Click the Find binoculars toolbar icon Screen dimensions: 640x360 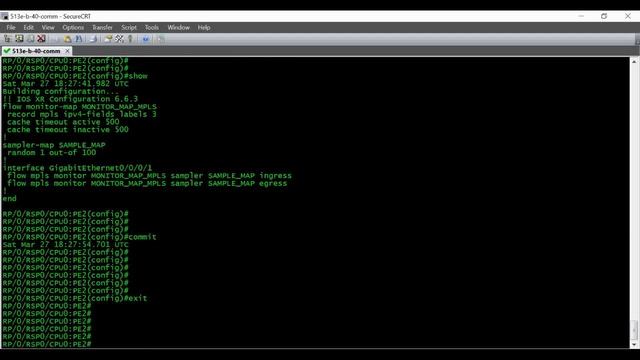(79, 39)
